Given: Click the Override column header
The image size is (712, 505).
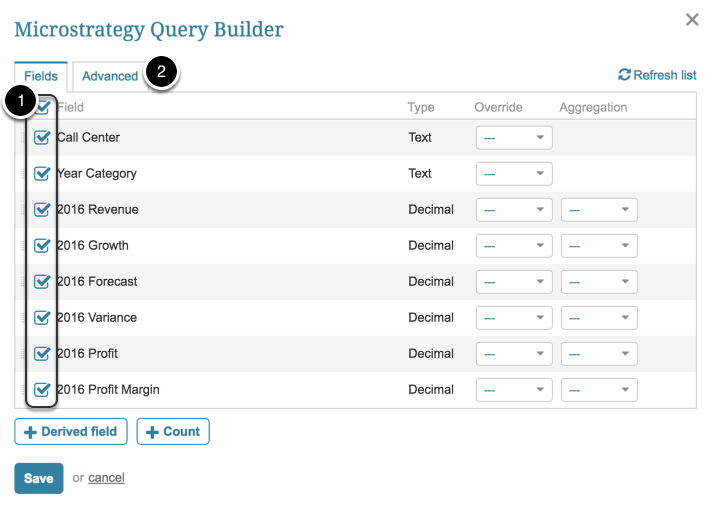Looking at the screenshot, I should pos(498,107).
